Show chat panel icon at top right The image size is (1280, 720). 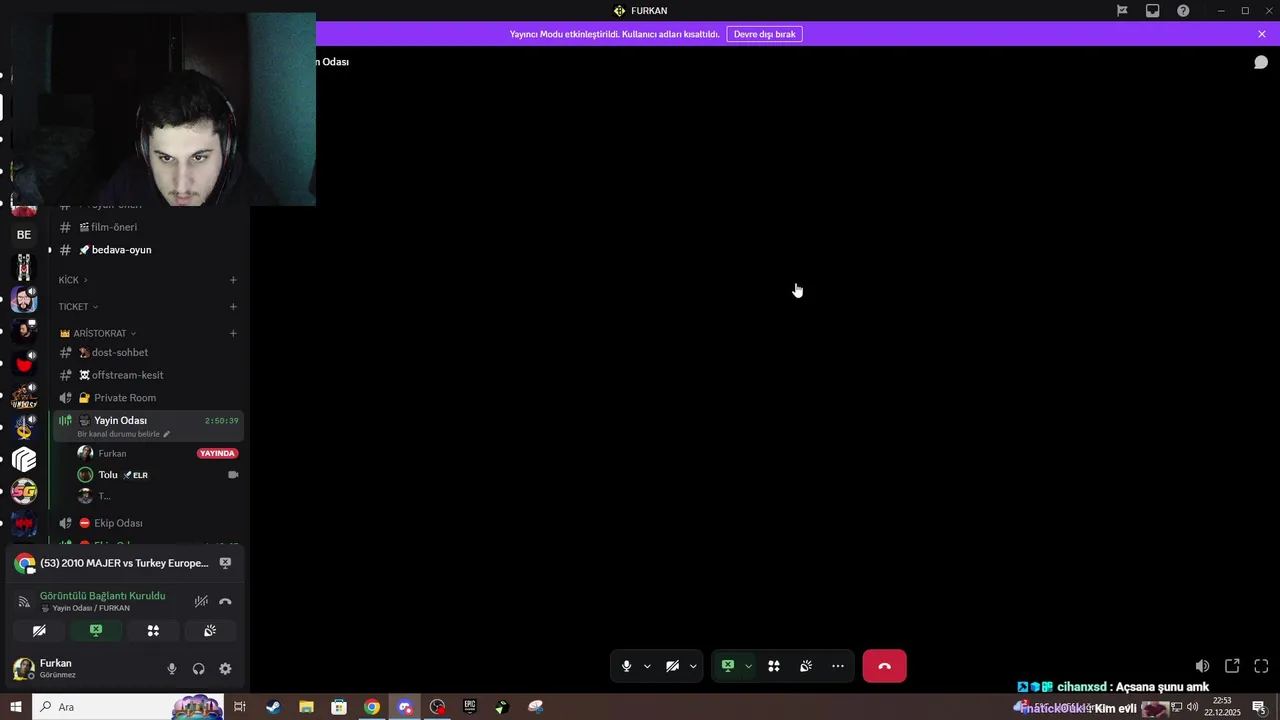click(x=1261, y=62)
